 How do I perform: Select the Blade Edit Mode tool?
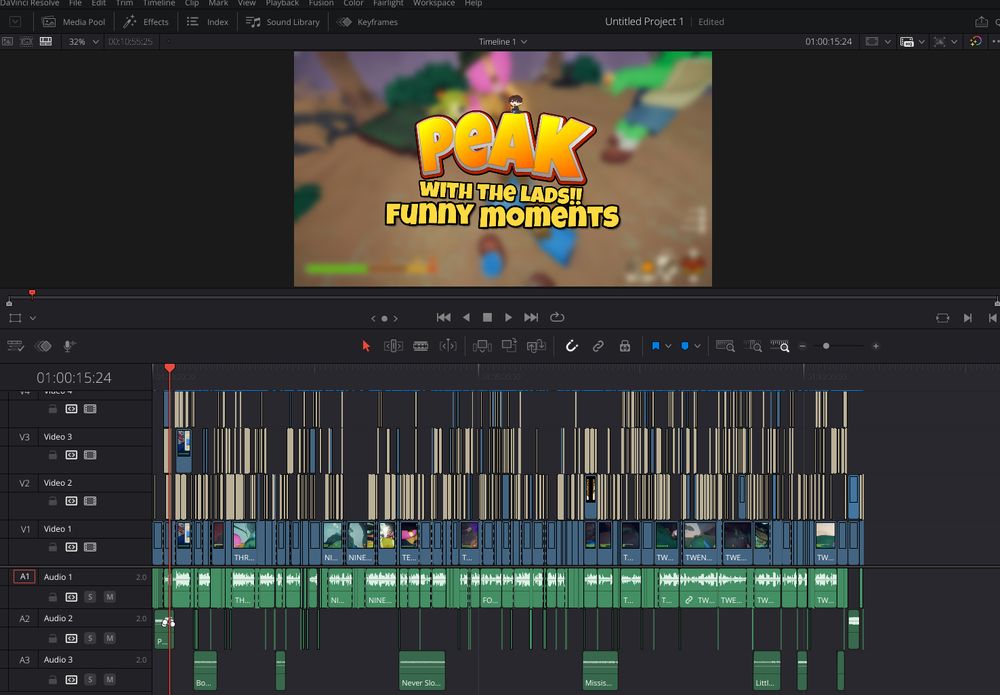click(x=421, y=346)
